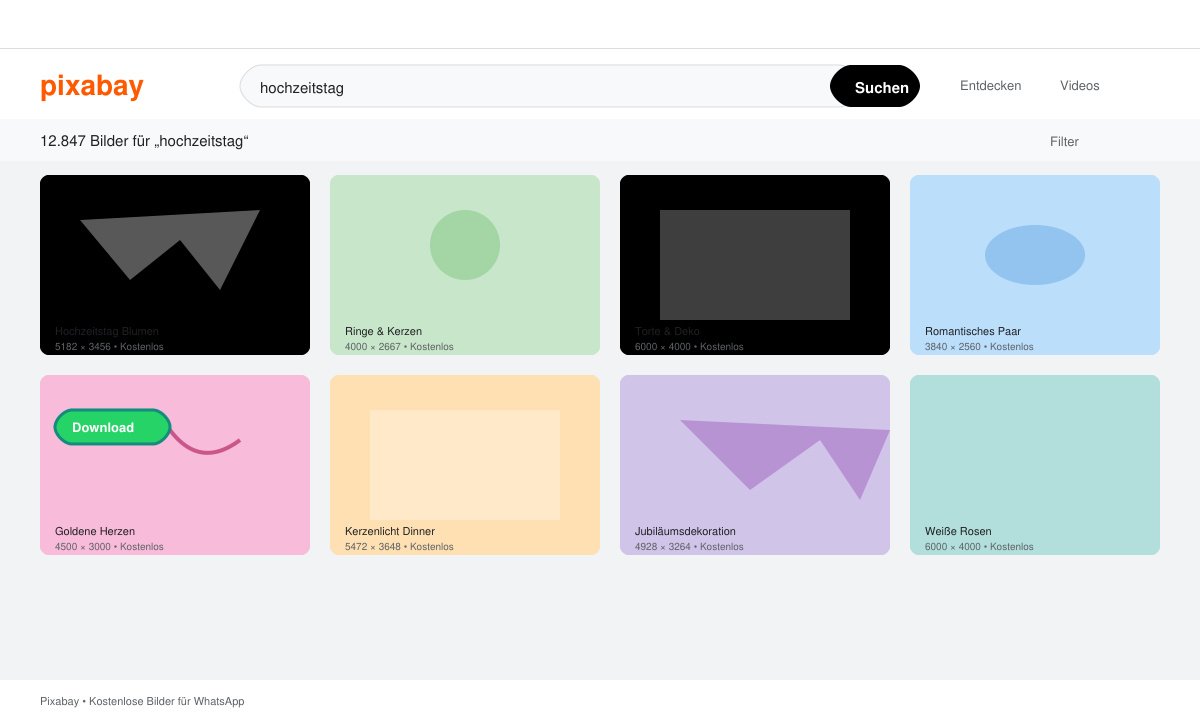Open the Entdecken menu
The width and height of the screenshot is (1200, 720).
(x=990, y=86)
